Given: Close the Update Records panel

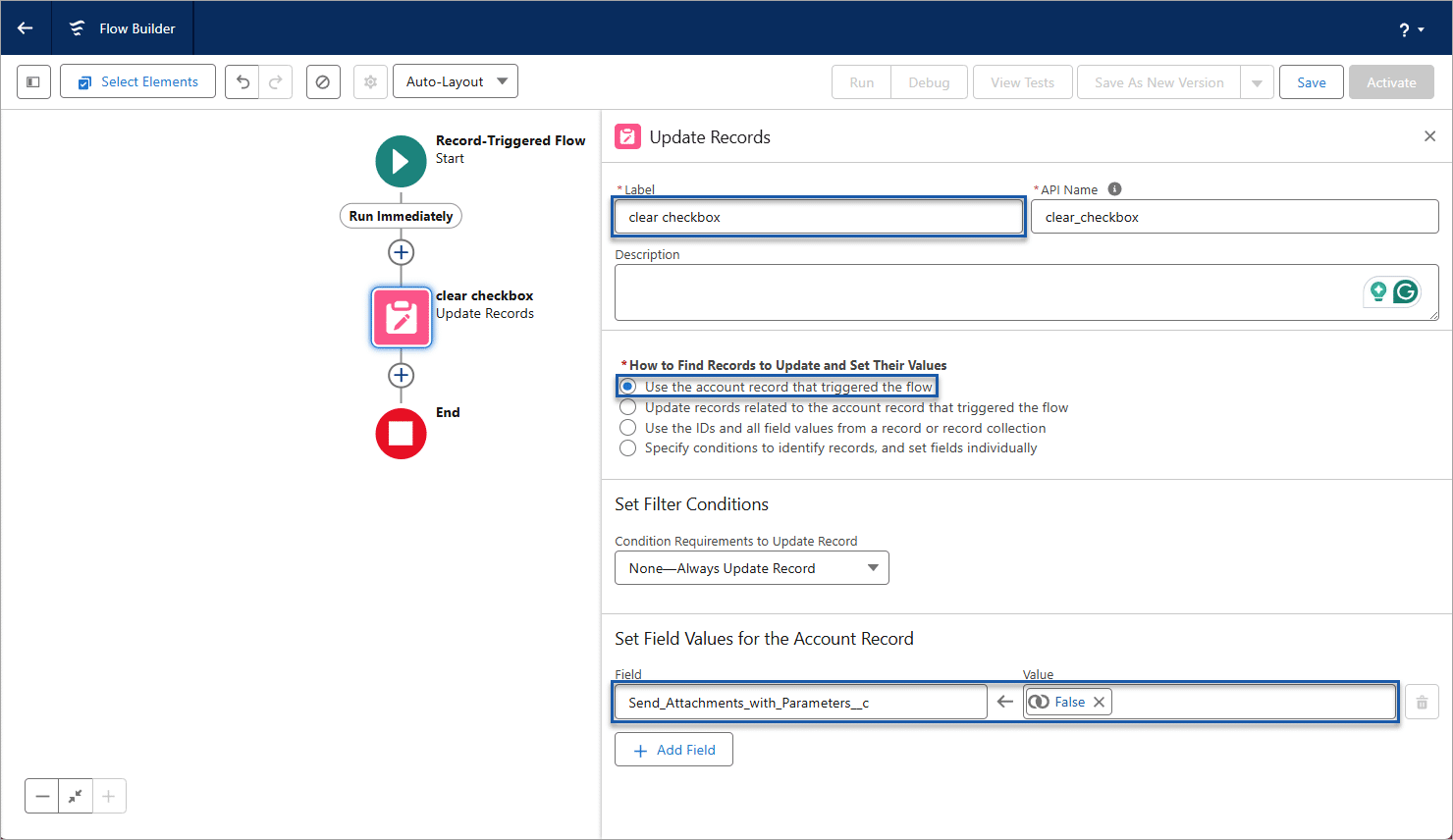Looking at the screenshot, I should point(1429,136).
